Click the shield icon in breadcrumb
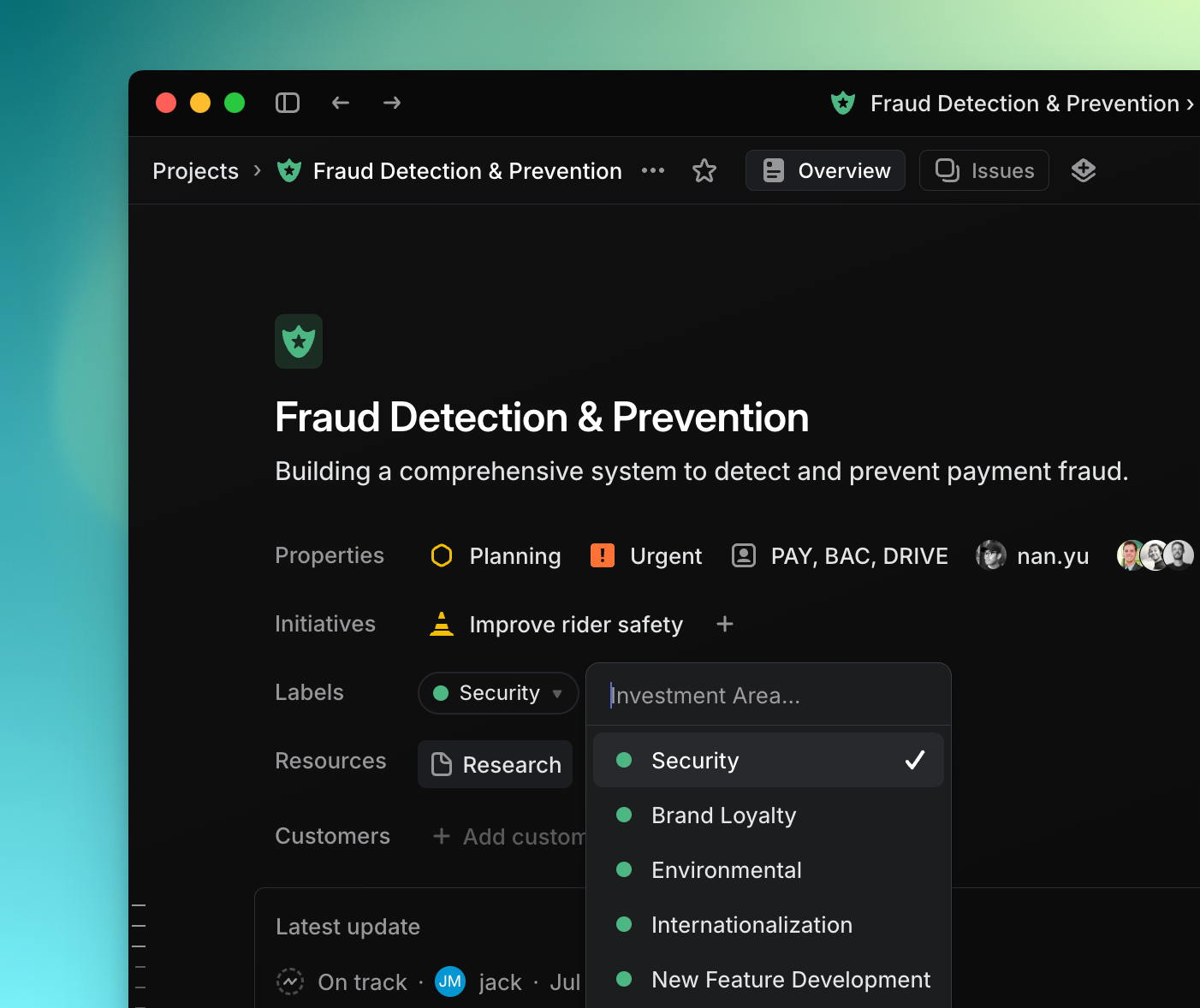 pyautogui.click(x=289, y=170)
